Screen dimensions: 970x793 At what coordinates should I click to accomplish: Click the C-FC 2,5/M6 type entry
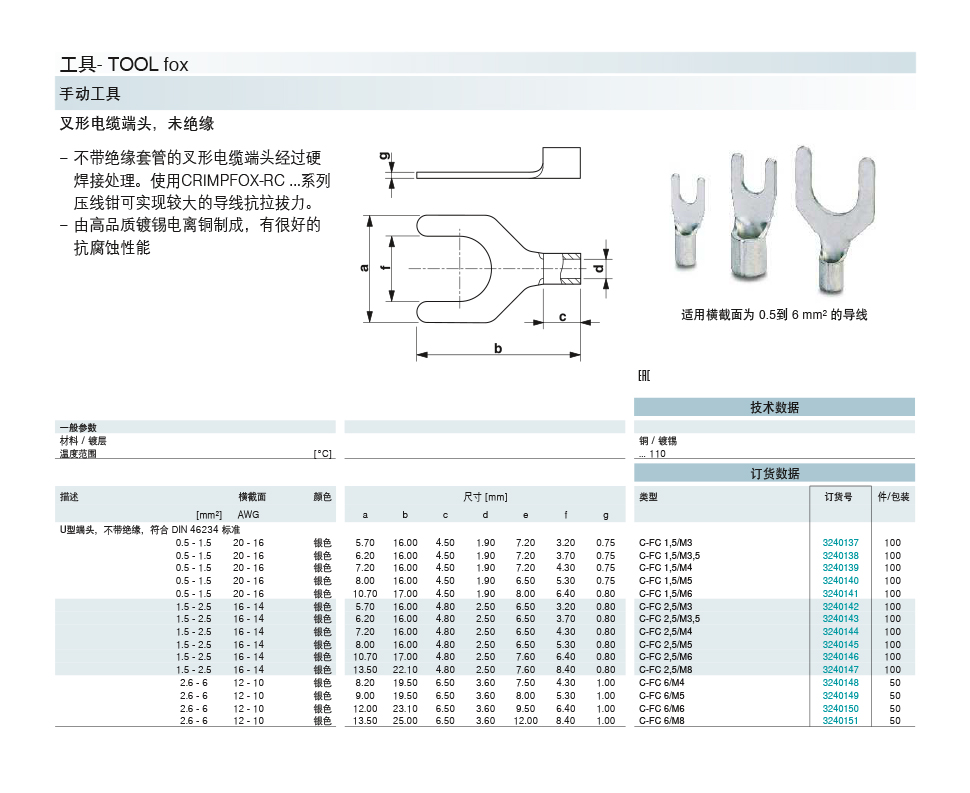[665, 657]
